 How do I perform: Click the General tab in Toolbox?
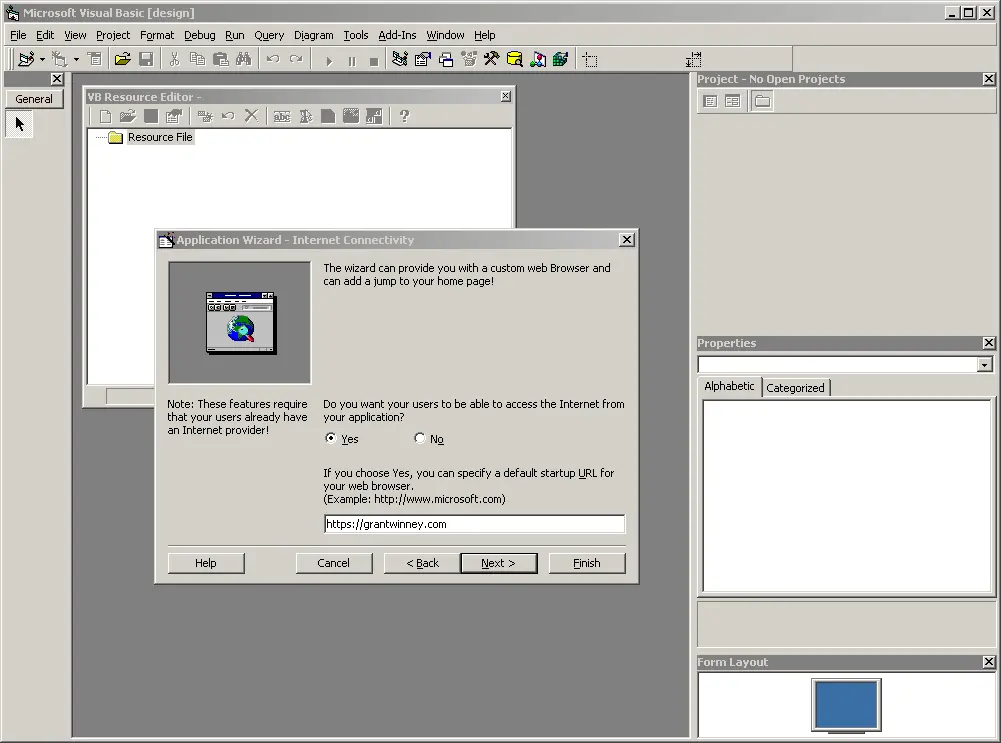tap(34, 99)
